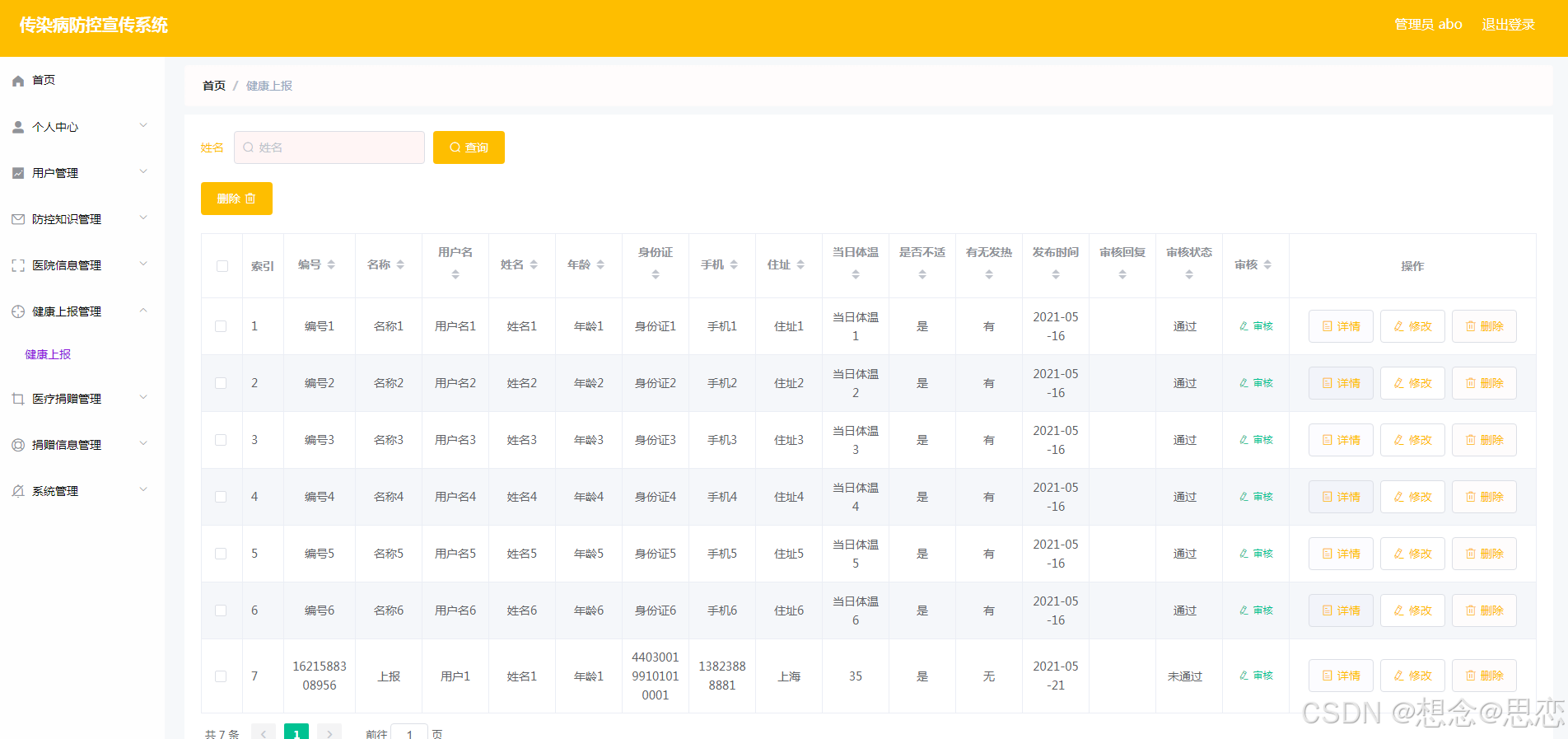Click the 防控知识管理 envelope icon

(x=18, y=219)
